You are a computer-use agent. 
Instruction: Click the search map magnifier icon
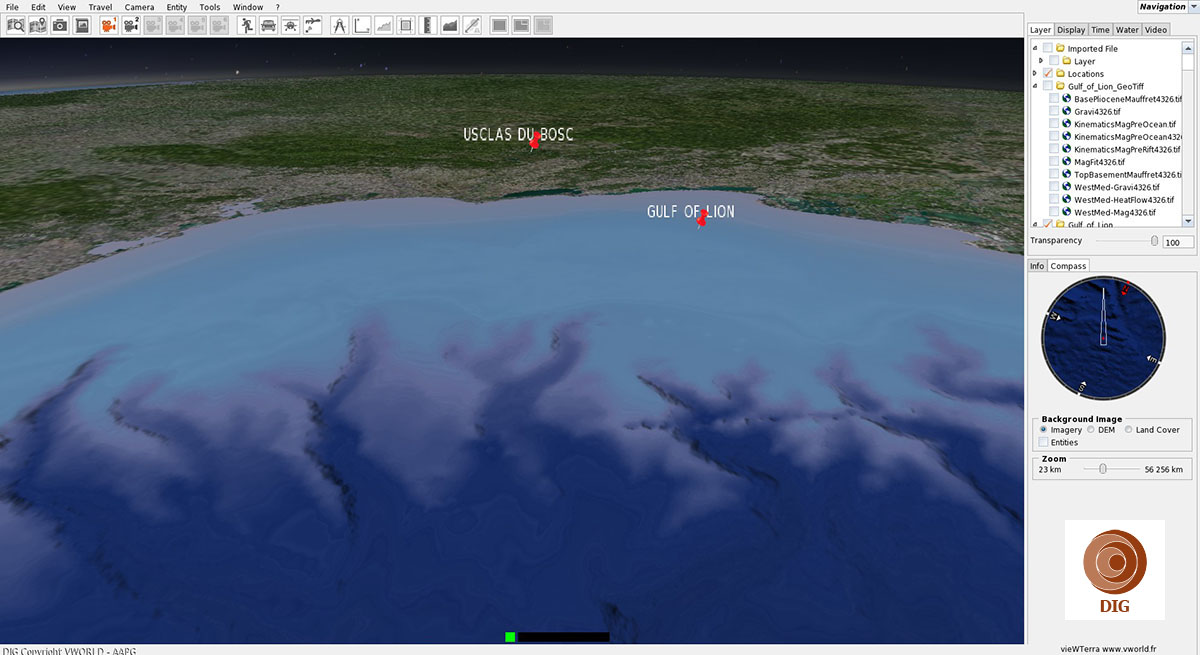[16, 25]
